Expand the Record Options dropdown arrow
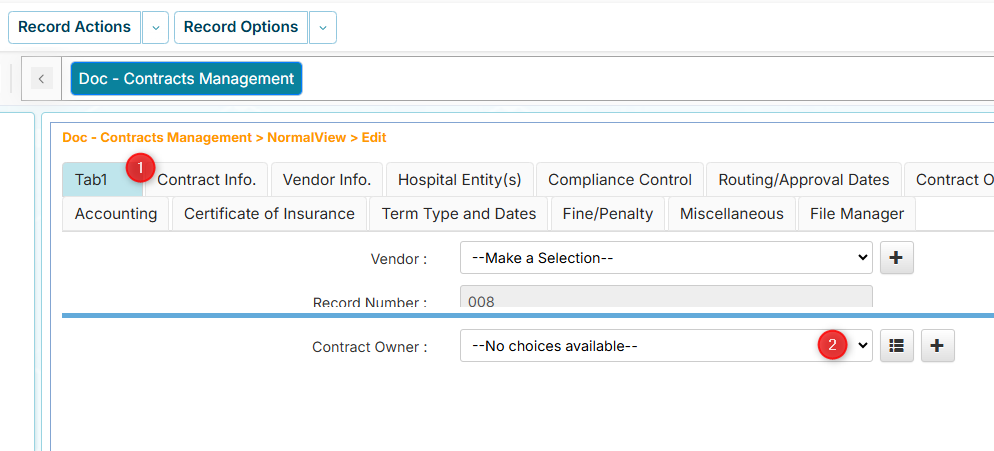The height and width of the screenshot is (451, 994). pos(322,28)
